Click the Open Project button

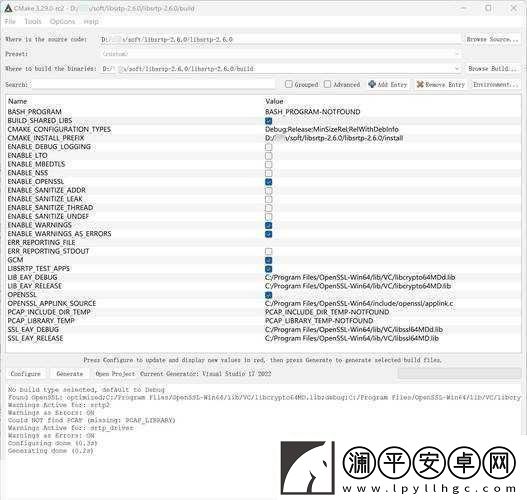click(x=115, y=374)
